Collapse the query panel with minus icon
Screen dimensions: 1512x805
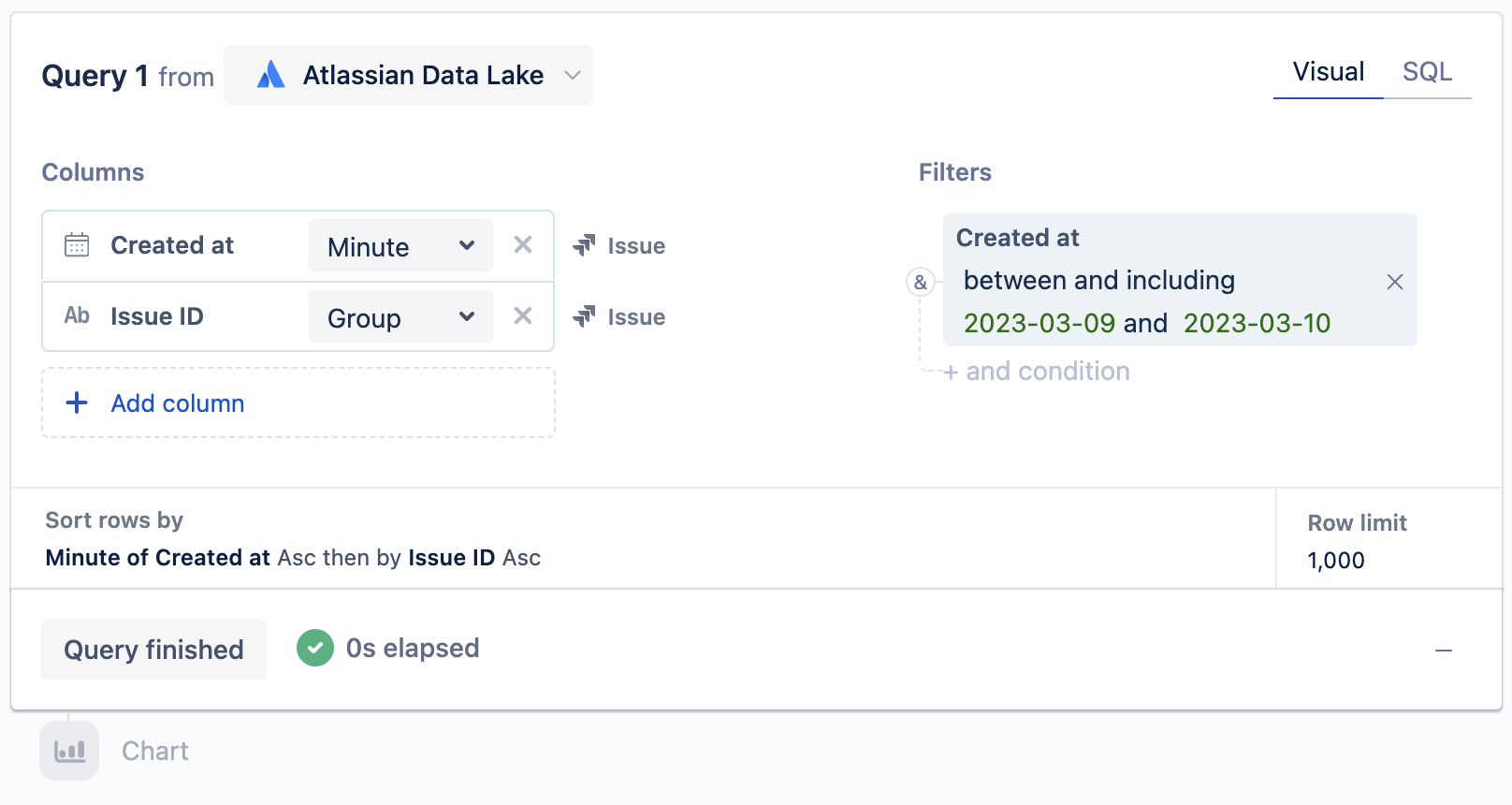[1444, 651]
